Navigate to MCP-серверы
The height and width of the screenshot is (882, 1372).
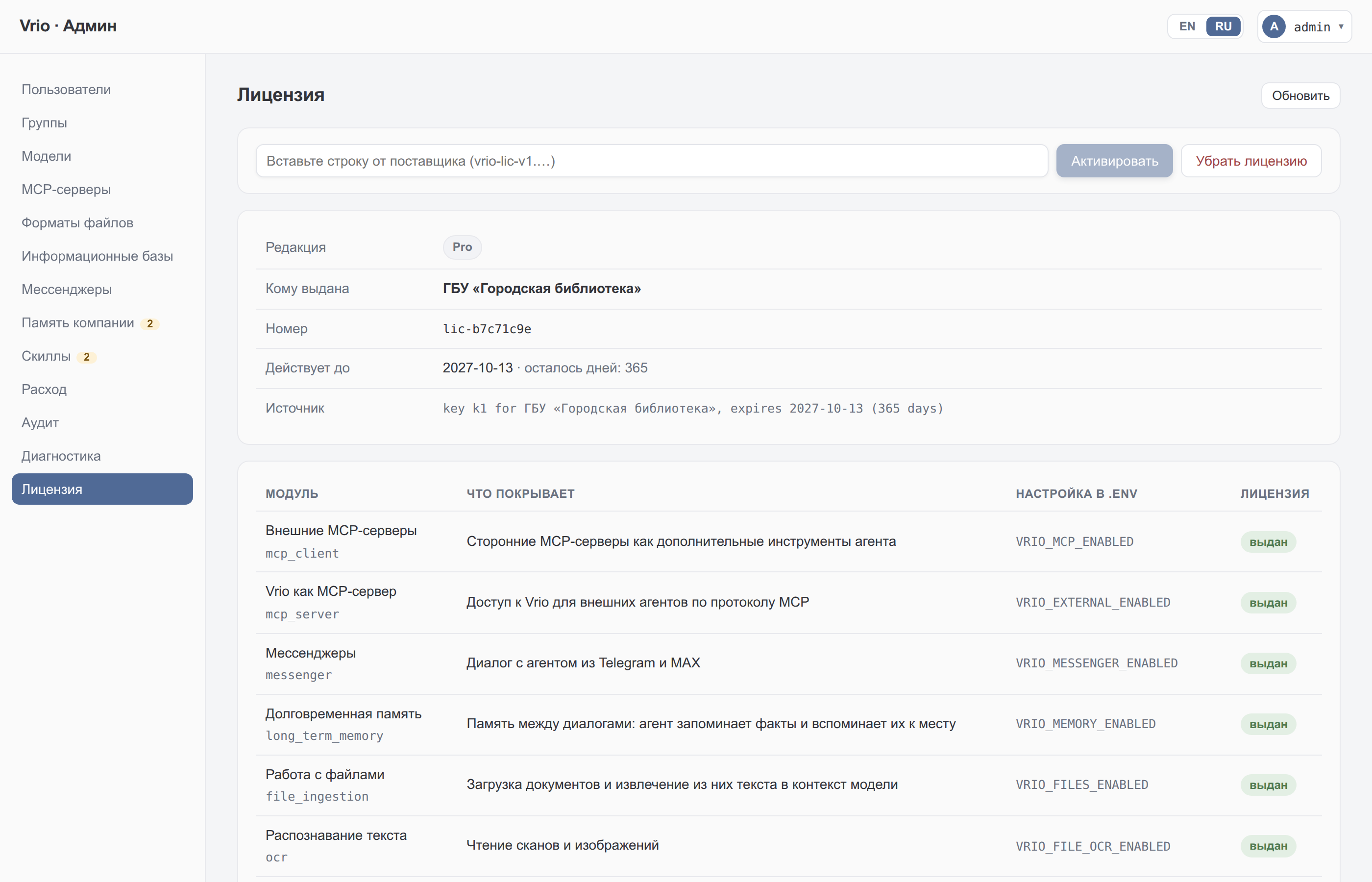pyautogui.click(x=102, y=189)
